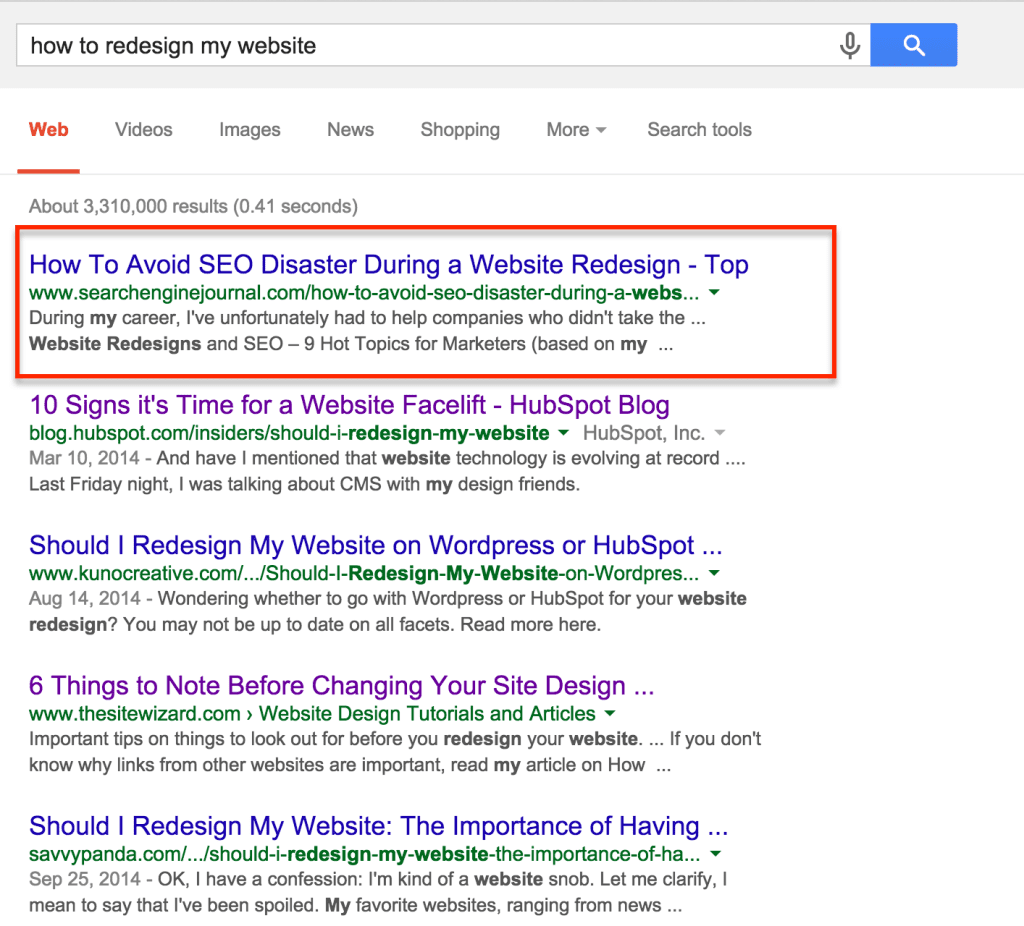Open the Shopping tab
The height and width of the screenshot is (926, 1024).
tap(460, 129)
